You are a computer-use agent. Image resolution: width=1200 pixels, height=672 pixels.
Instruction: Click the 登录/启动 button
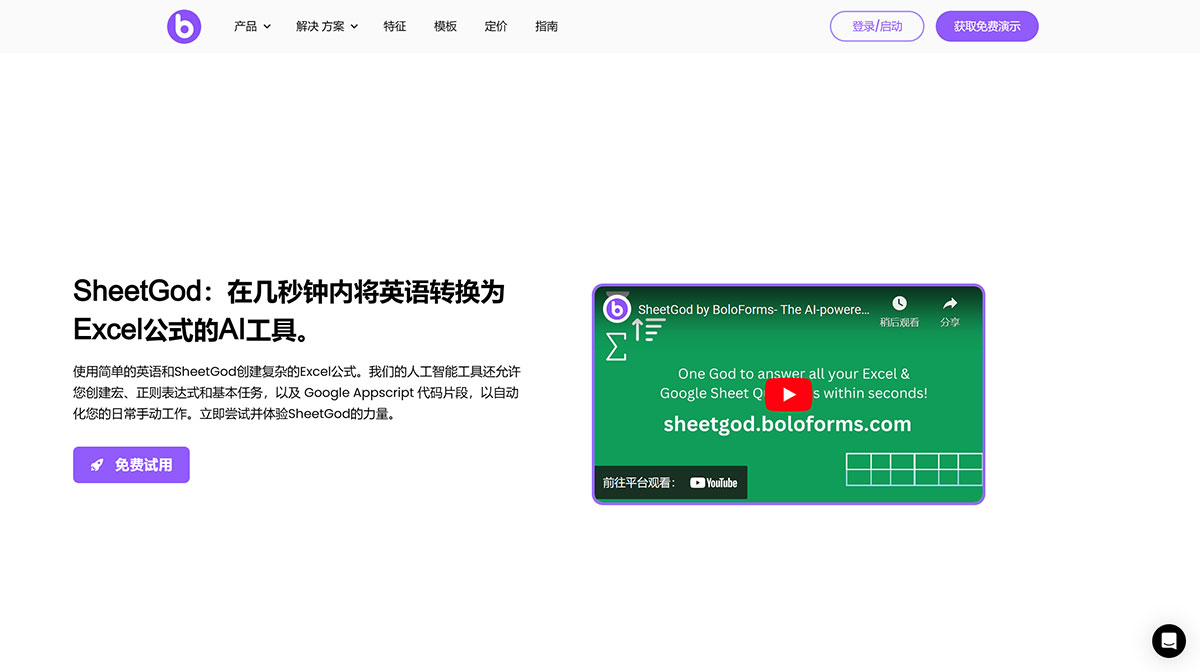(x=877, y=26)
